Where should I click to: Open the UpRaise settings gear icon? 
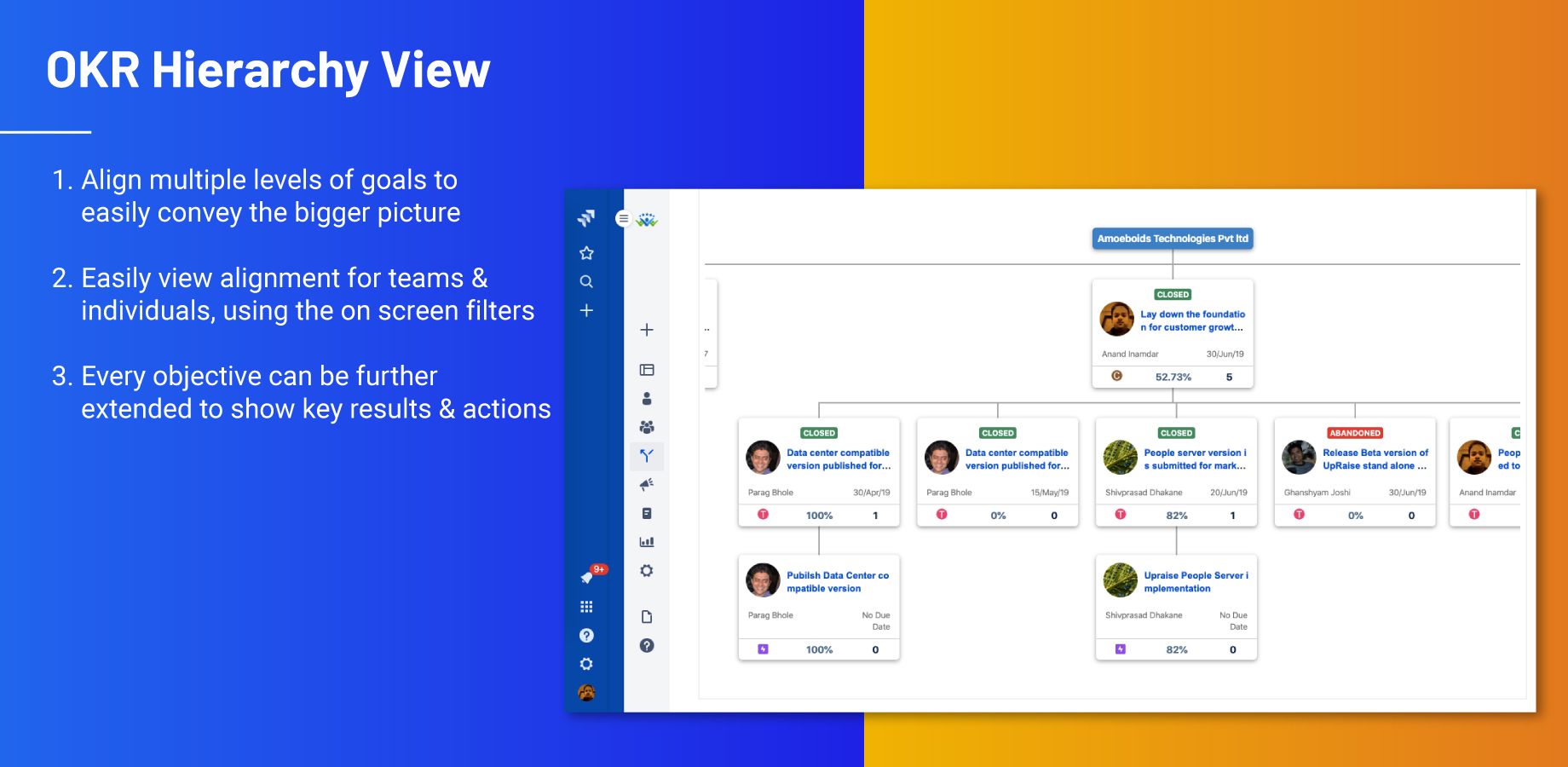pos(647,571)
